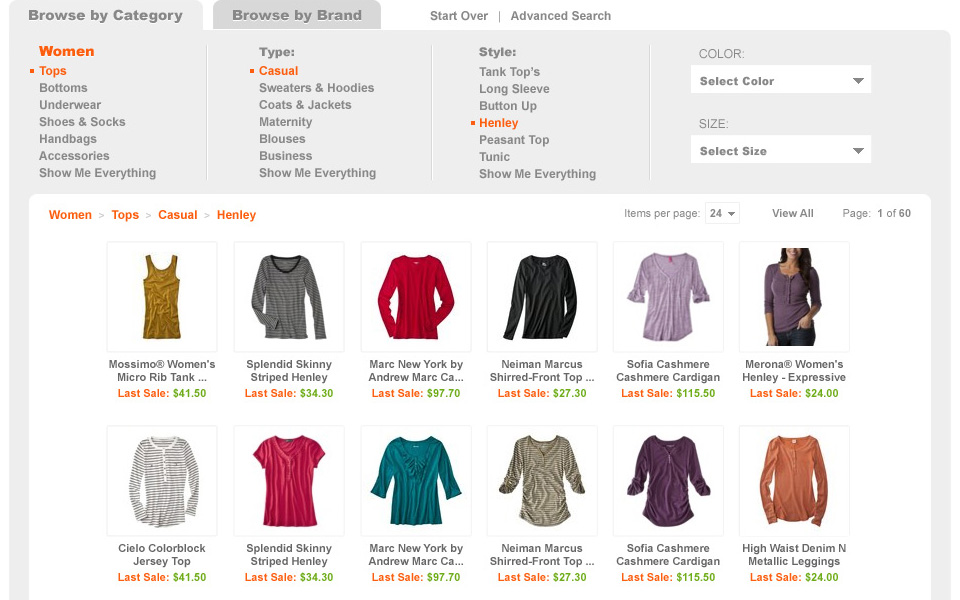Expand the Items per page dropdown
This screenshot has width=960, height=600.
click(x=722, y=213)
